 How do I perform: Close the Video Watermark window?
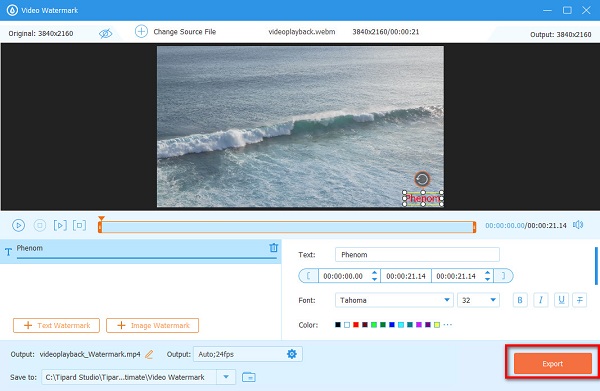[x=586, y=10]
